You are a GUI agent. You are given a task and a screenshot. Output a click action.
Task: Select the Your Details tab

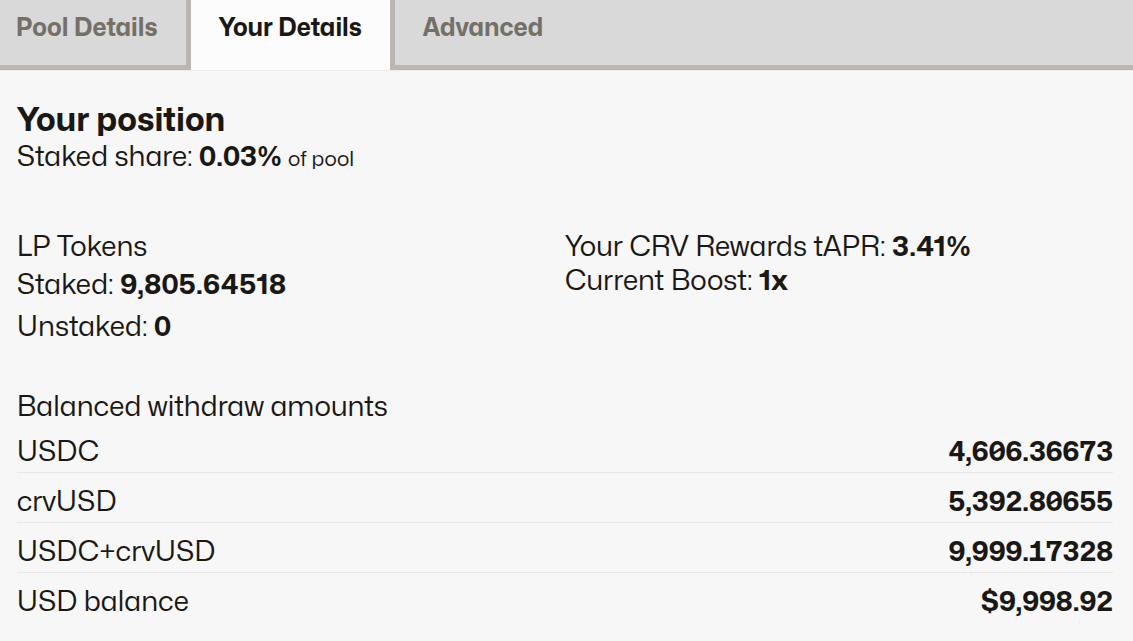[x=290, y=28]
